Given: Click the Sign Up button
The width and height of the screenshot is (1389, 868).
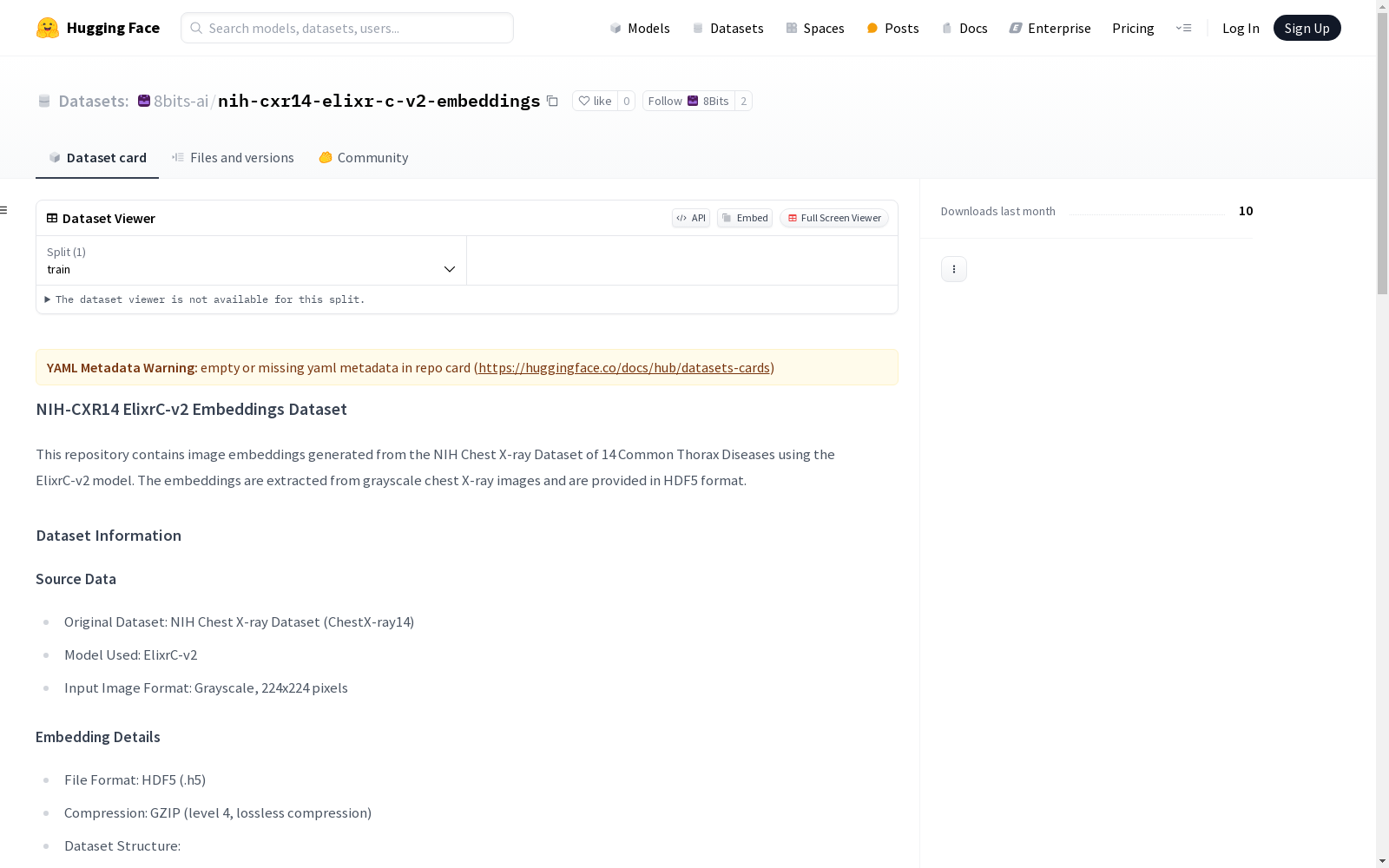Looking at the screenshot, I should click(x=1307, y=28).
